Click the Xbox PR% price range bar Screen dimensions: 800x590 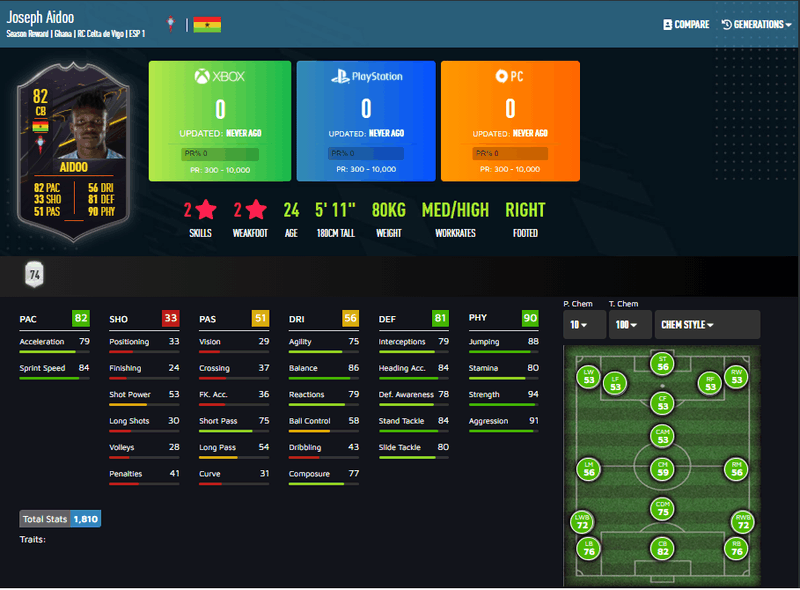point(220,154)
